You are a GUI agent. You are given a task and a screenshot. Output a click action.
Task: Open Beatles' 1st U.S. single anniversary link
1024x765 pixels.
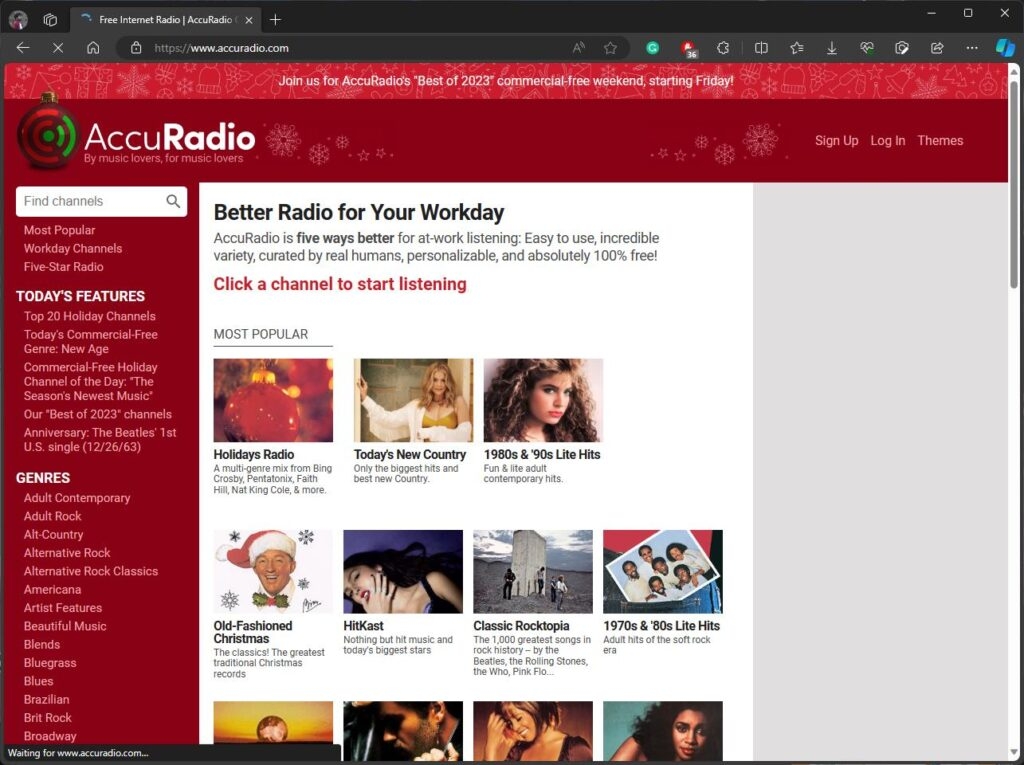(100, 440)
